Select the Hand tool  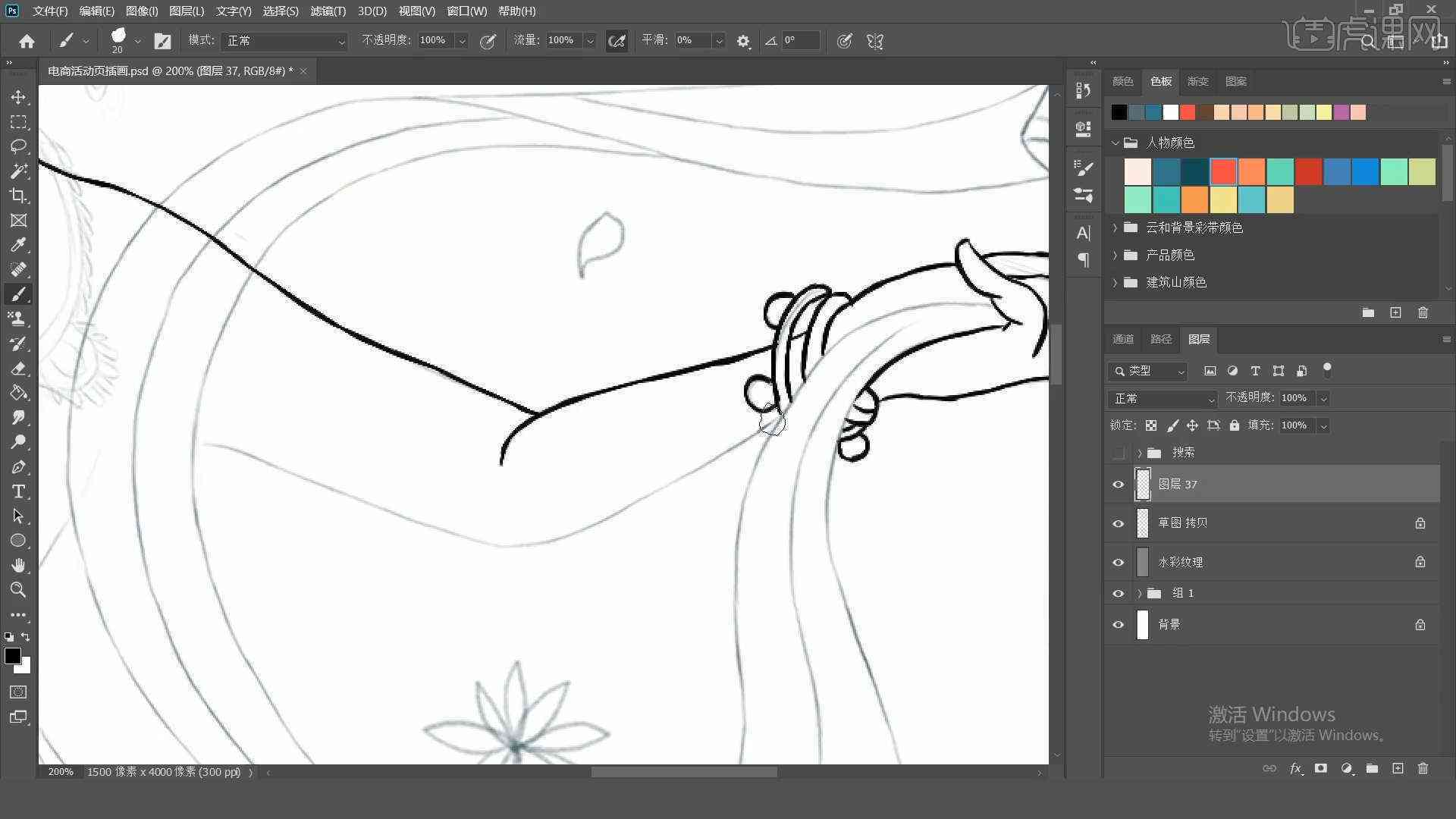click(18, 566)
